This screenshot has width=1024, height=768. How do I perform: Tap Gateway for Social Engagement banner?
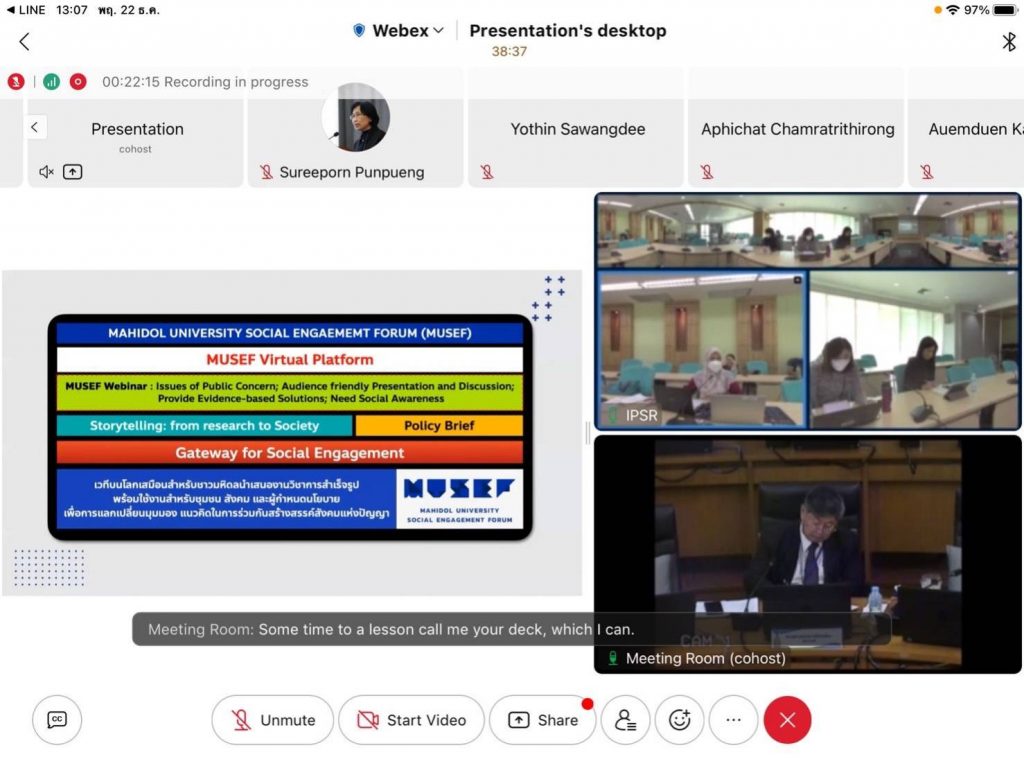(289, 453)
